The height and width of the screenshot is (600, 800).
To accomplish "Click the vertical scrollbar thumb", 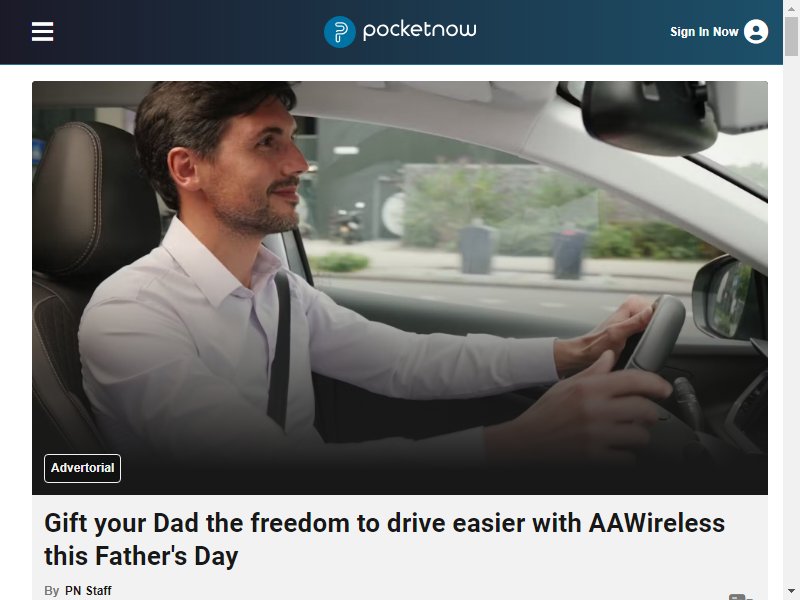I will 791,36.
